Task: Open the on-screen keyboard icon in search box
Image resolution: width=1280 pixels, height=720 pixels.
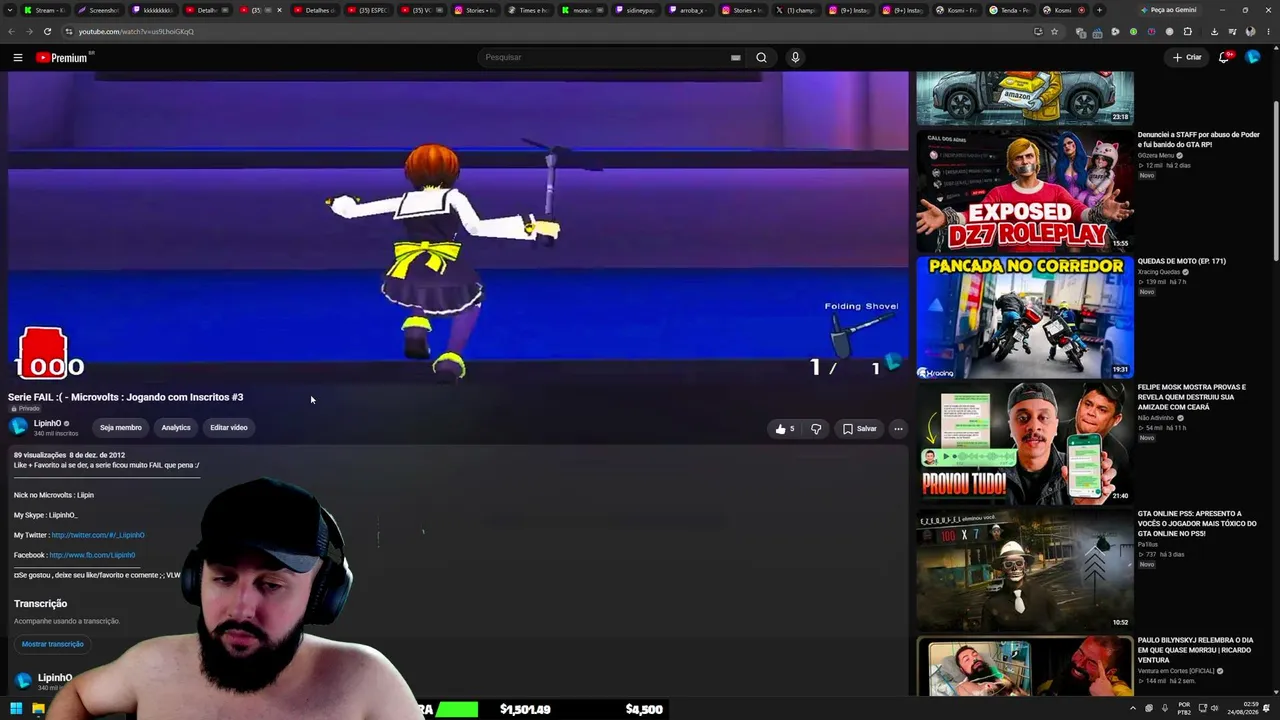Action: pos(735,57)
